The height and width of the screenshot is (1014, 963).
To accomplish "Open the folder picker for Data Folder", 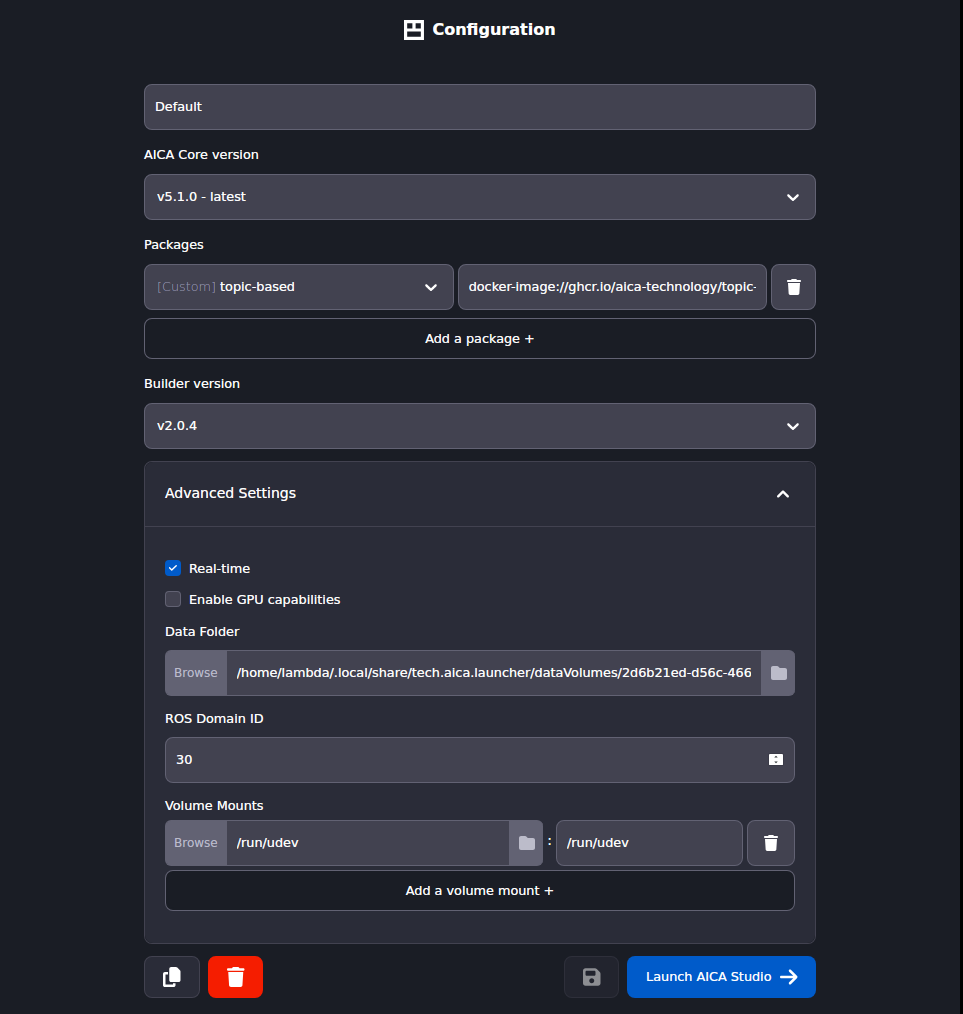I will click(778, 672).
